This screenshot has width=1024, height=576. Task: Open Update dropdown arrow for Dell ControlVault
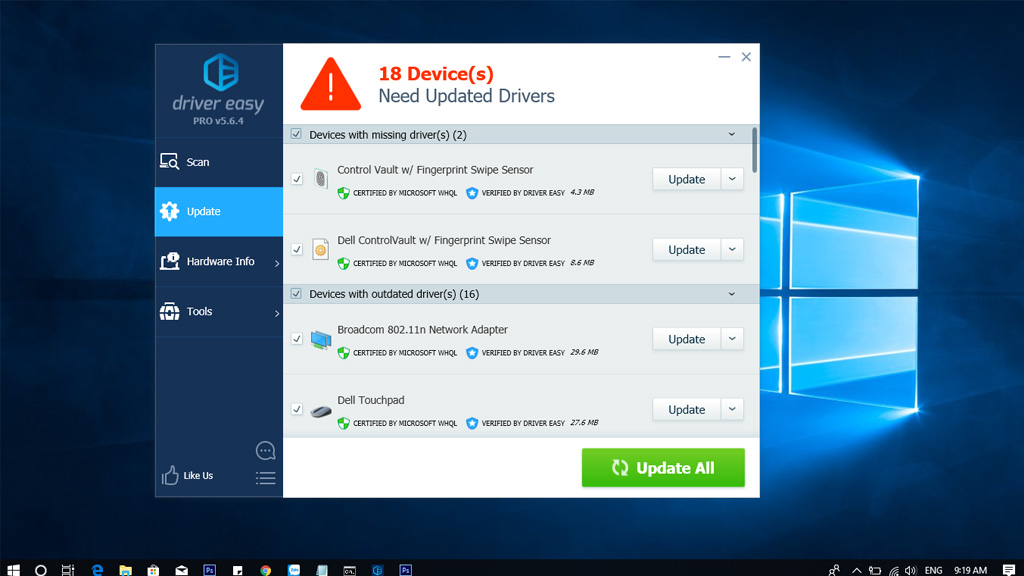point(732,249)
